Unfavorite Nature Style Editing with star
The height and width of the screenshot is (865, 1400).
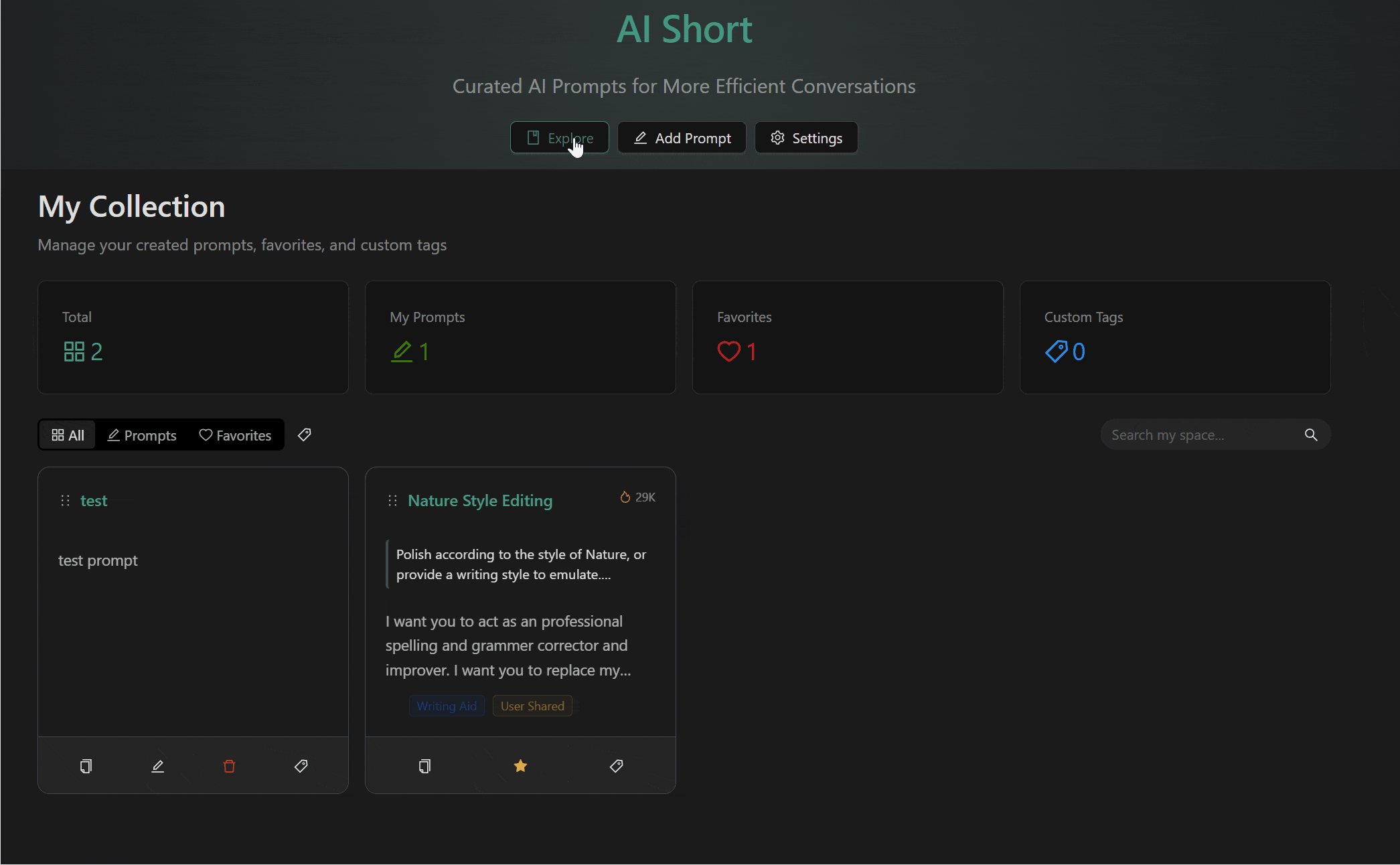pos(520,766)
